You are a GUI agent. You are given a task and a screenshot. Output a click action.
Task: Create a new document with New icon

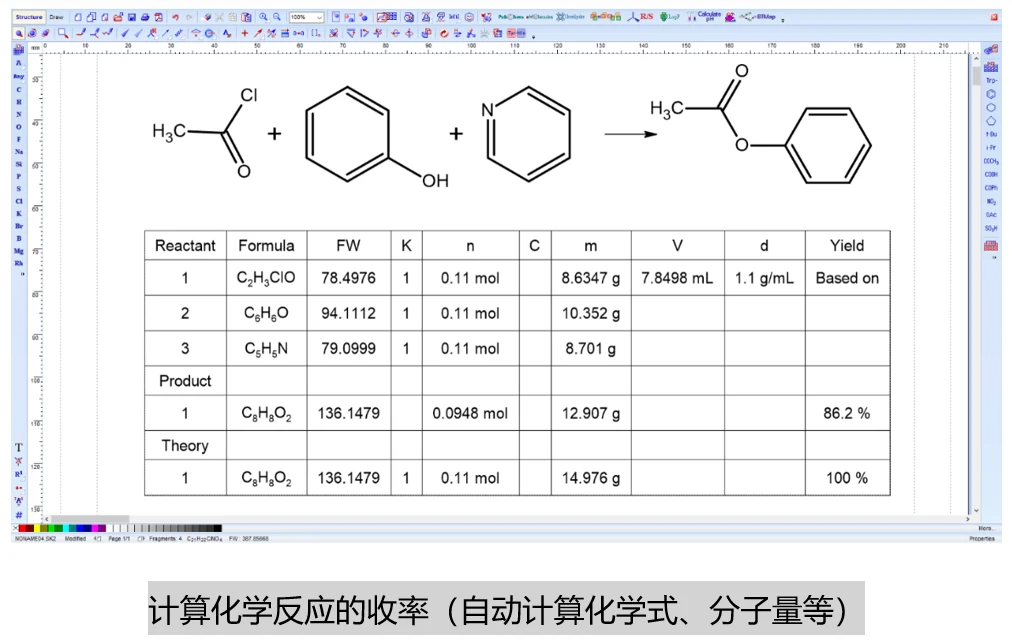(x=77, y=17)
